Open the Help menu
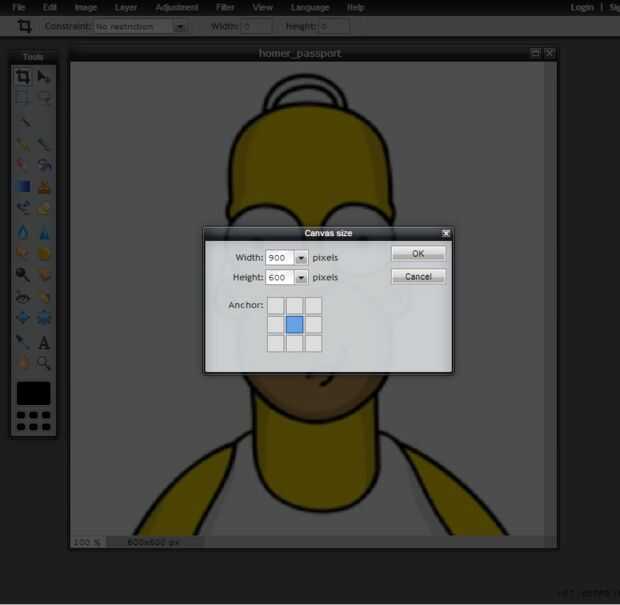This screenshot has height=605, width=620. 355,7
